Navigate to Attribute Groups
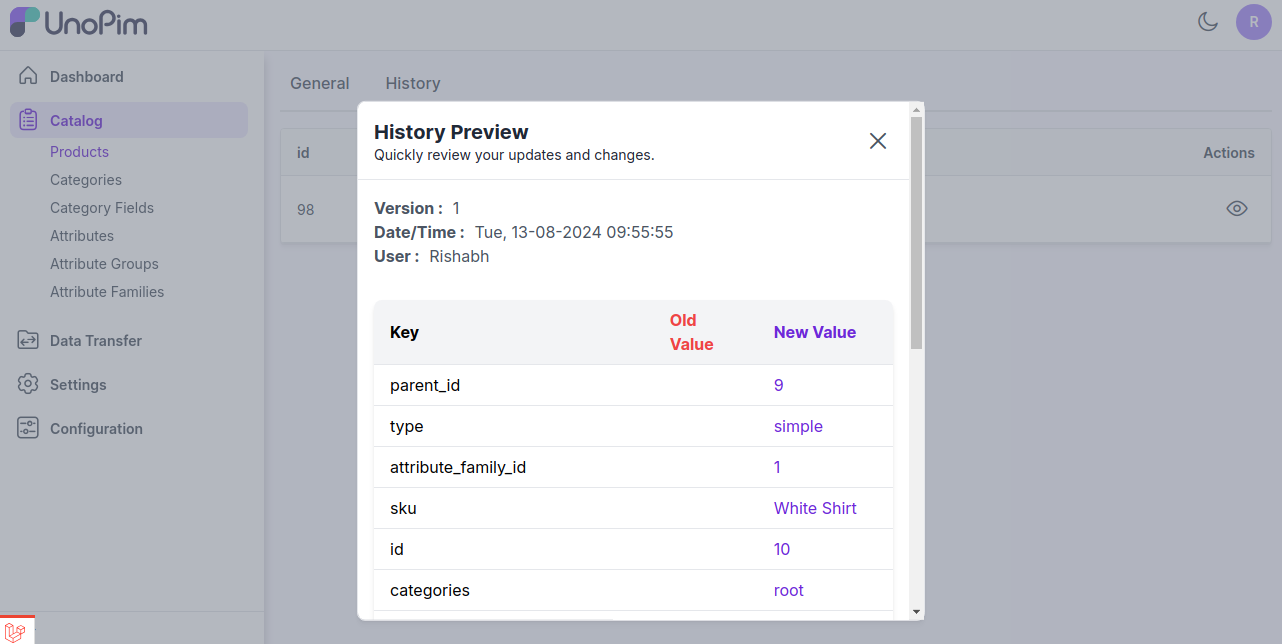1282x644 pixels. pos(104,264)
